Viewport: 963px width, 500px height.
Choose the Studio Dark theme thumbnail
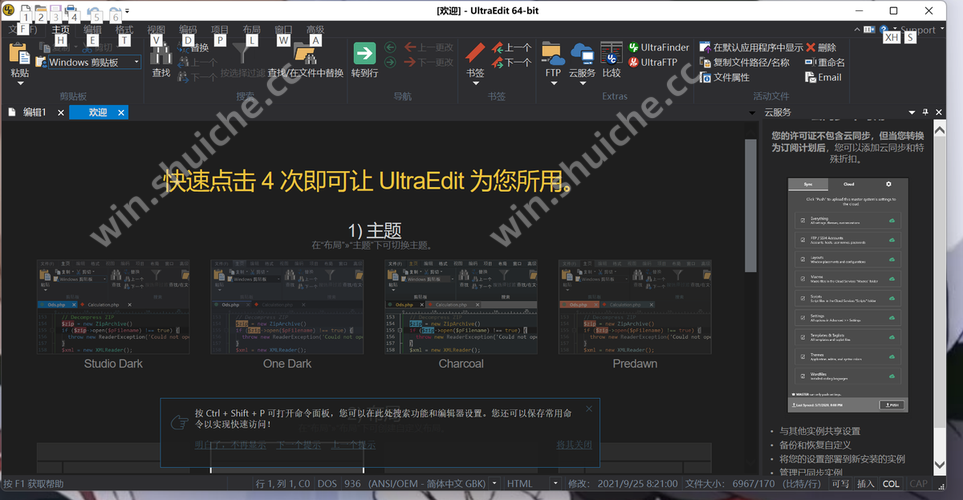(x=113, y=307)
